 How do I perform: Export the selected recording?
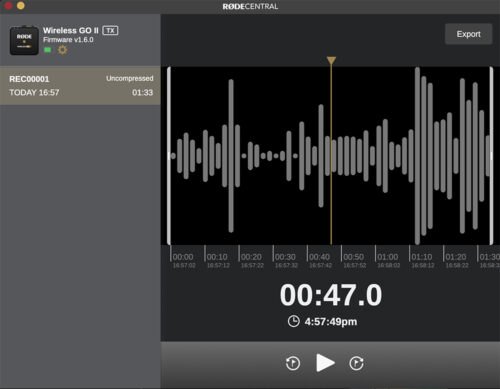point(468,34)
